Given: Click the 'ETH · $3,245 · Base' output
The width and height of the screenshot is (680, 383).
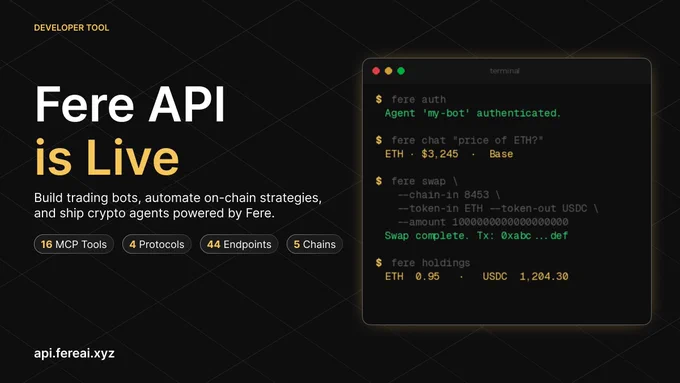Looking at the screenshot, I should click(449, 154).
